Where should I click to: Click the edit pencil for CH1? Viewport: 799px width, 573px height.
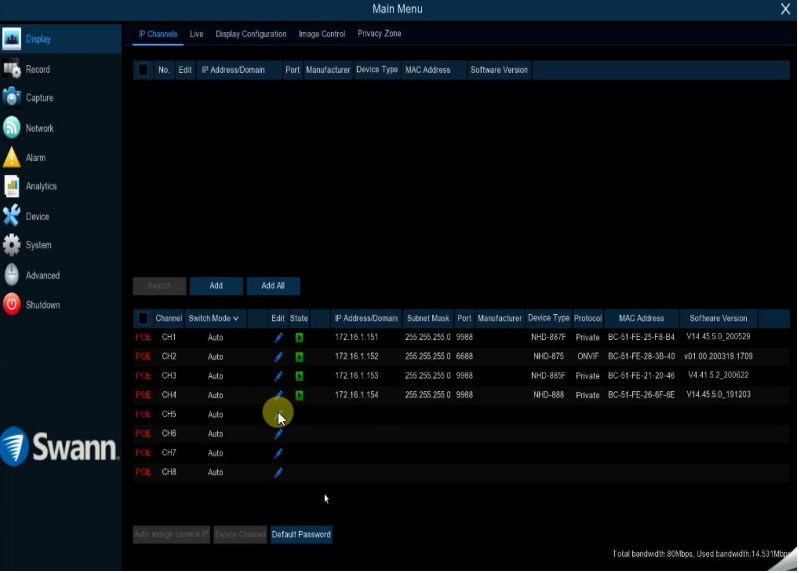(279, 338)
